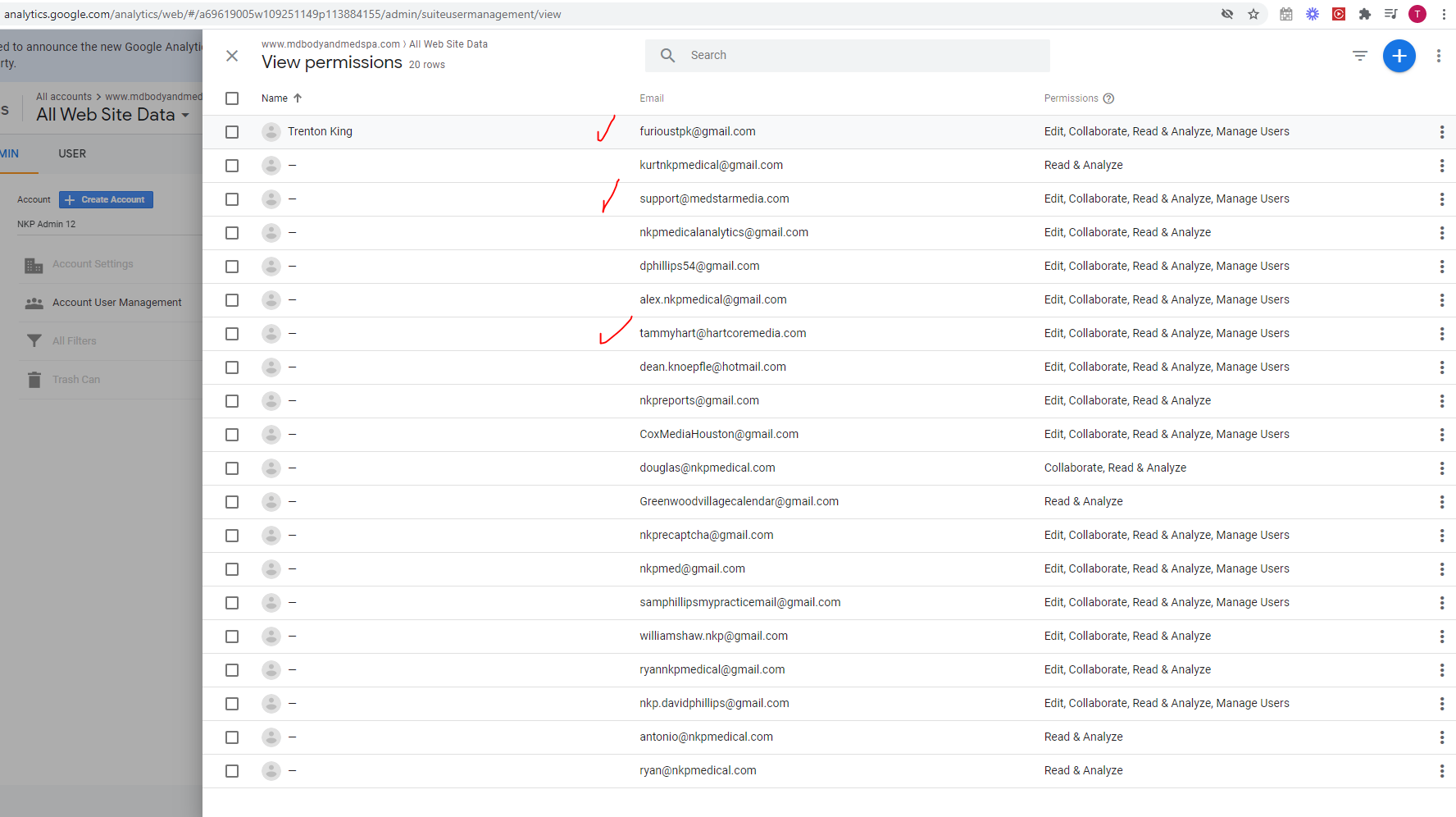The image size is (1456, 817).
Task: Open panel overflow menu at top right
Action: [x=1438, y=56]
